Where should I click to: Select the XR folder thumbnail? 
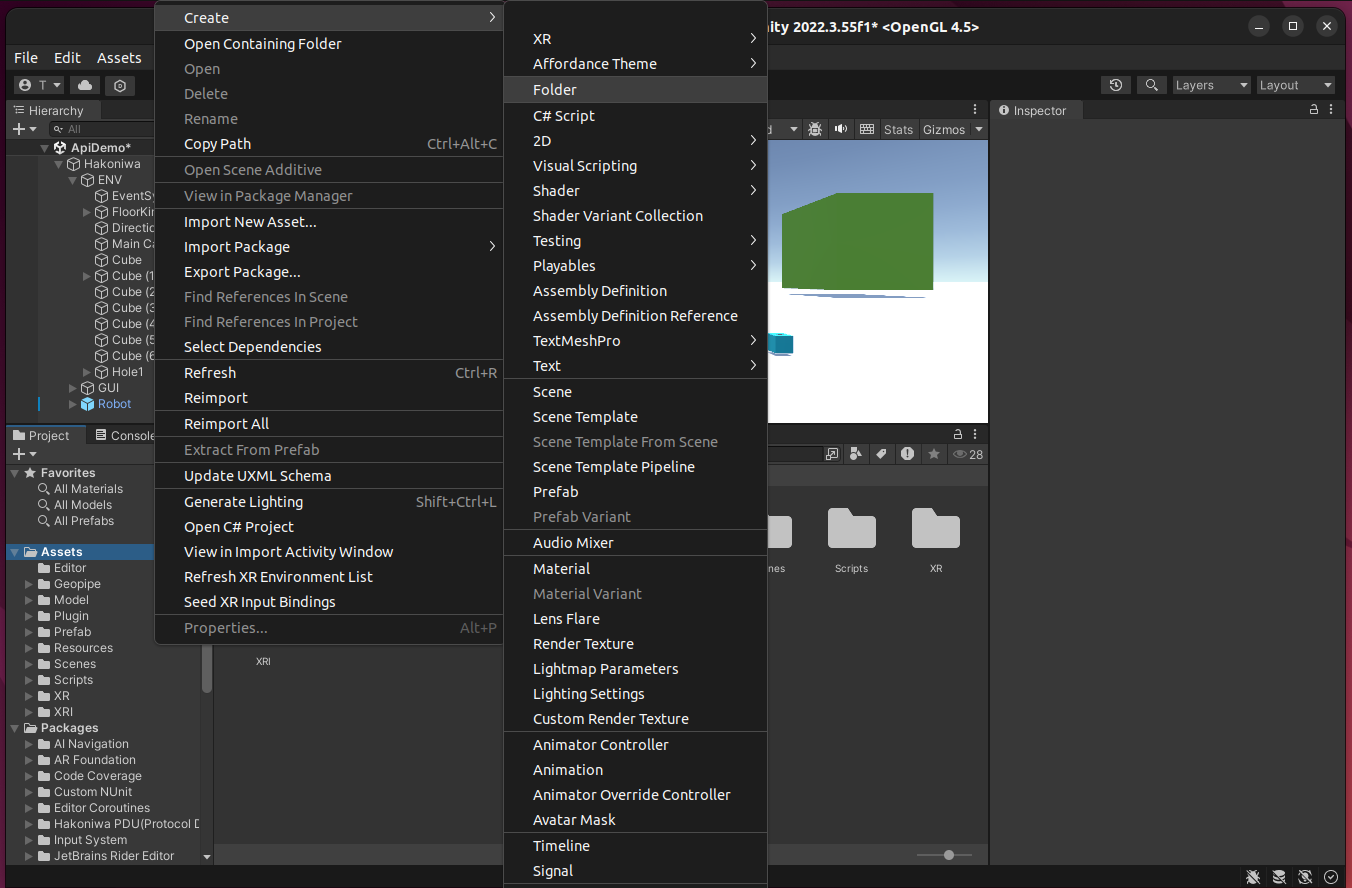pos(936,540)
